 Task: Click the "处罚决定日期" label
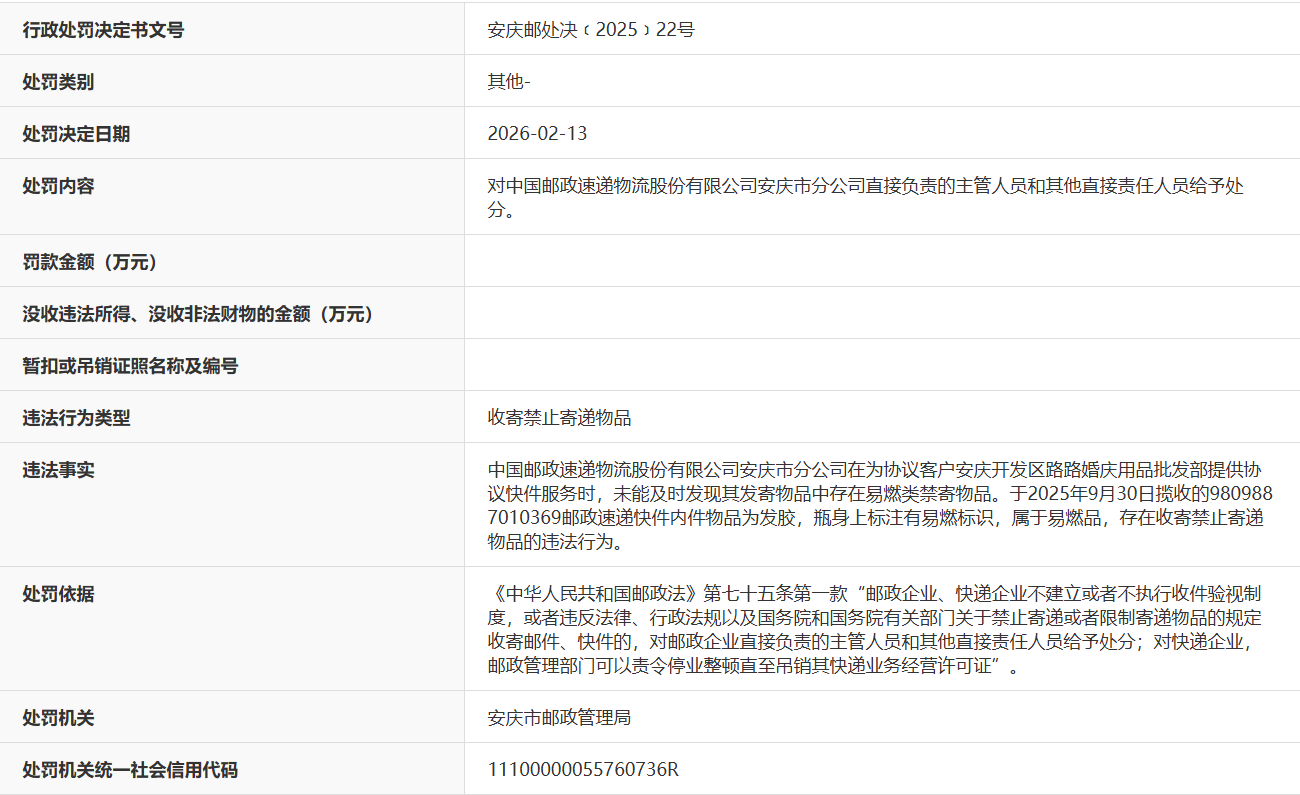(x=77, y=134)
